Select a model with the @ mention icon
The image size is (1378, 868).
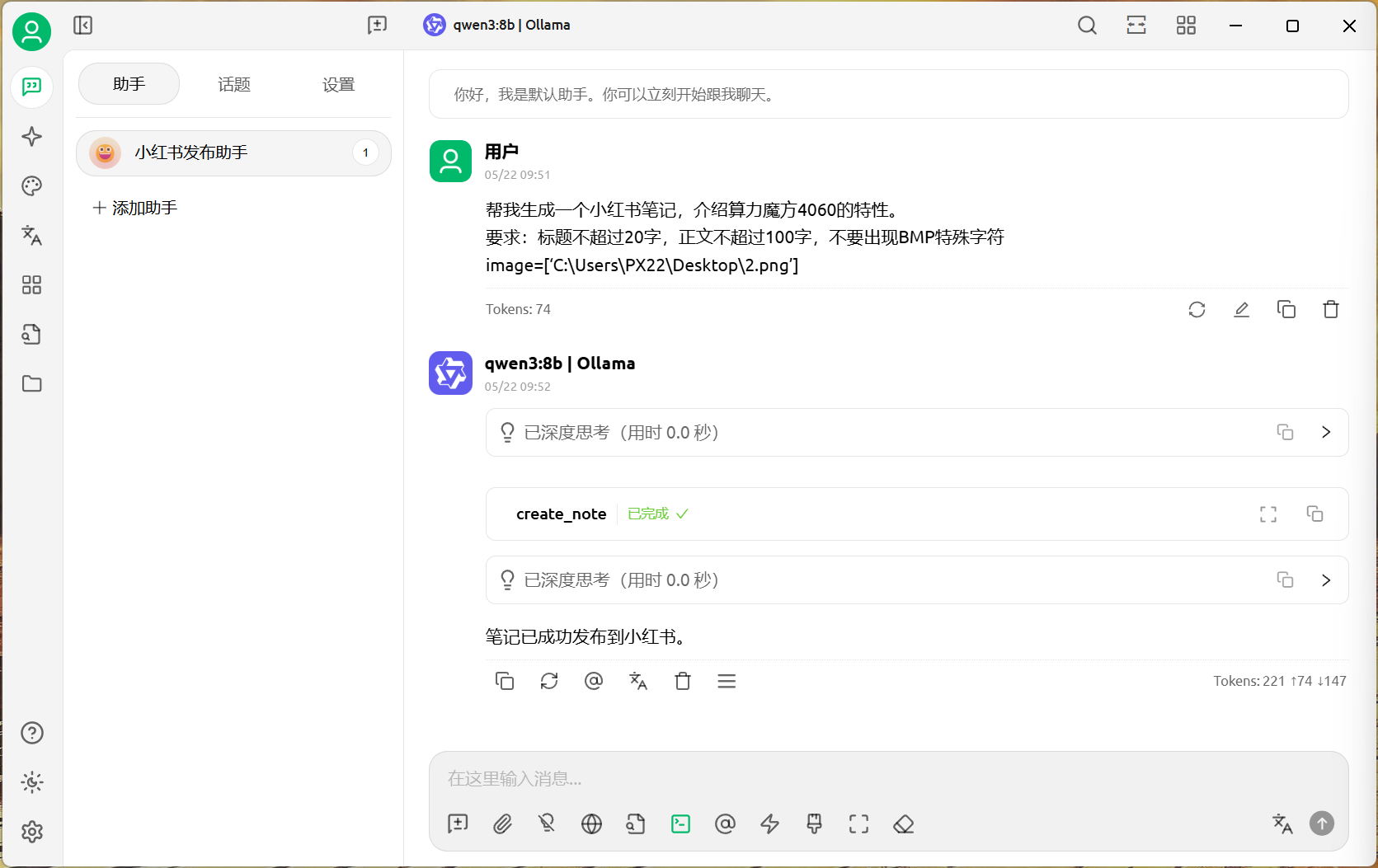(725, 823)
